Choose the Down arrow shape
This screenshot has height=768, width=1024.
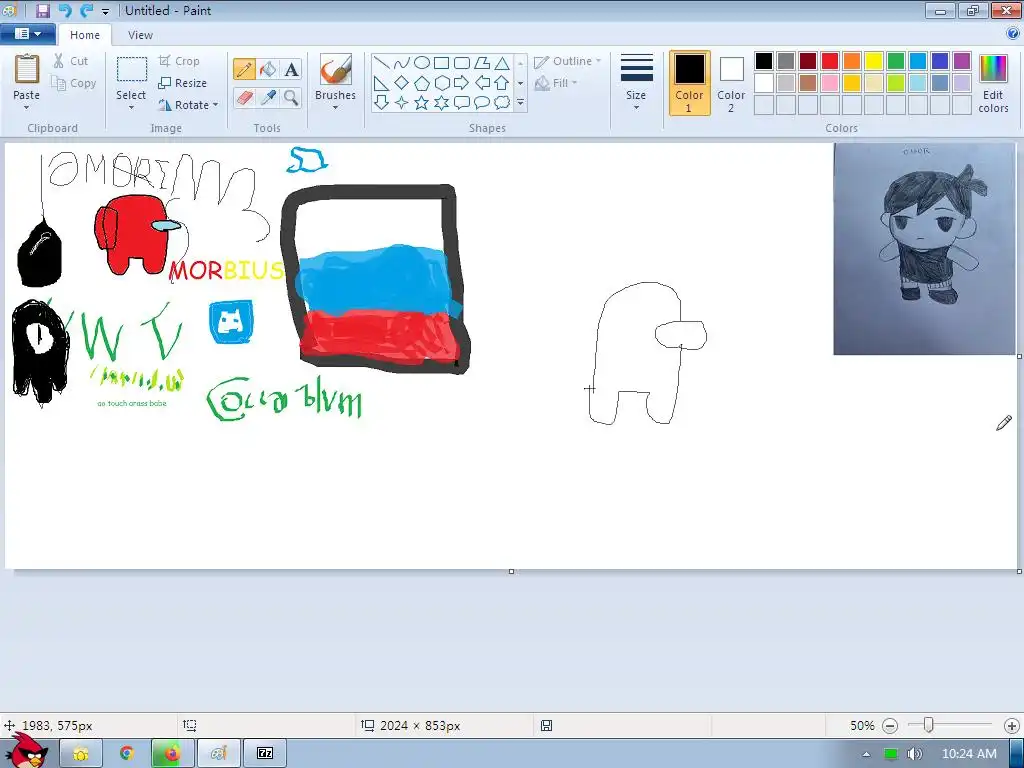click(x=382, y=103)
